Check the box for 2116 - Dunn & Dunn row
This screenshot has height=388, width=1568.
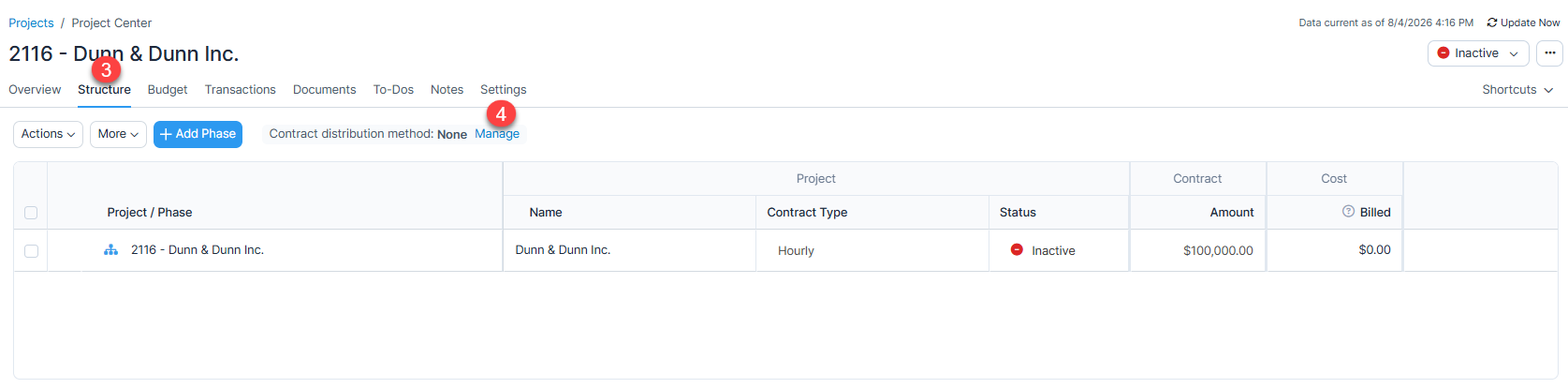[x=31, y=251]
